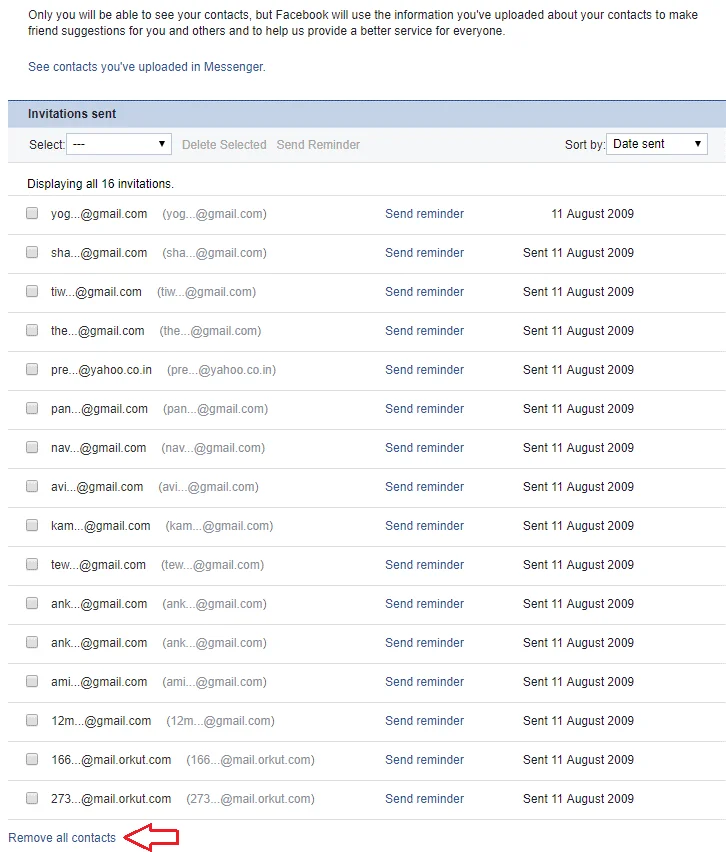Open See contacts you've uploaded in Messenger
This screenshot has width=726, height=852.
click(147, 67)
